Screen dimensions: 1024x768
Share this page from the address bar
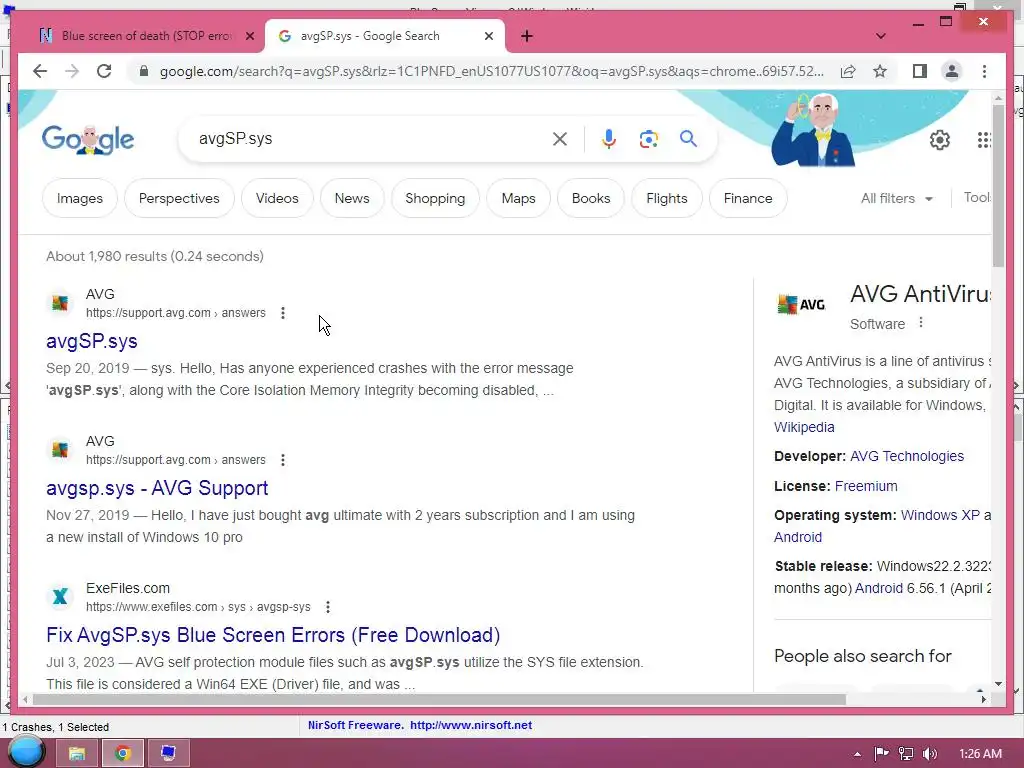[848, 71]
